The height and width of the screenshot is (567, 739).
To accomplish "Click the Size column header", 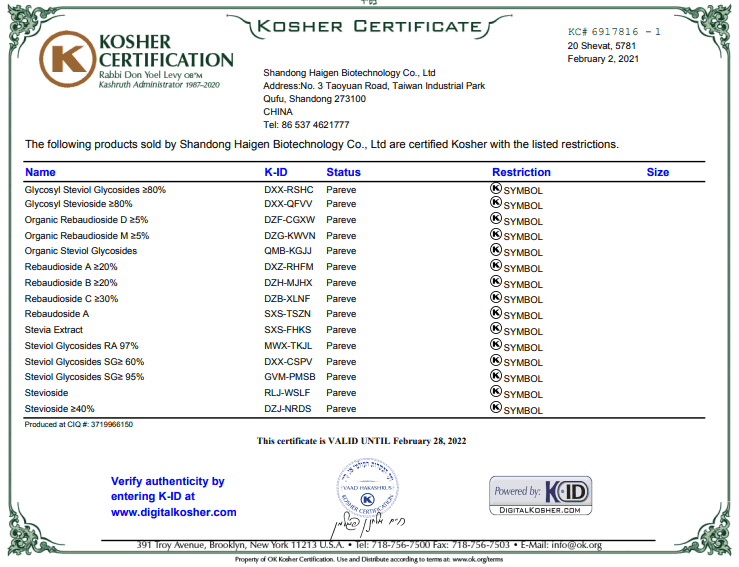I will click(x=658, y=173).
